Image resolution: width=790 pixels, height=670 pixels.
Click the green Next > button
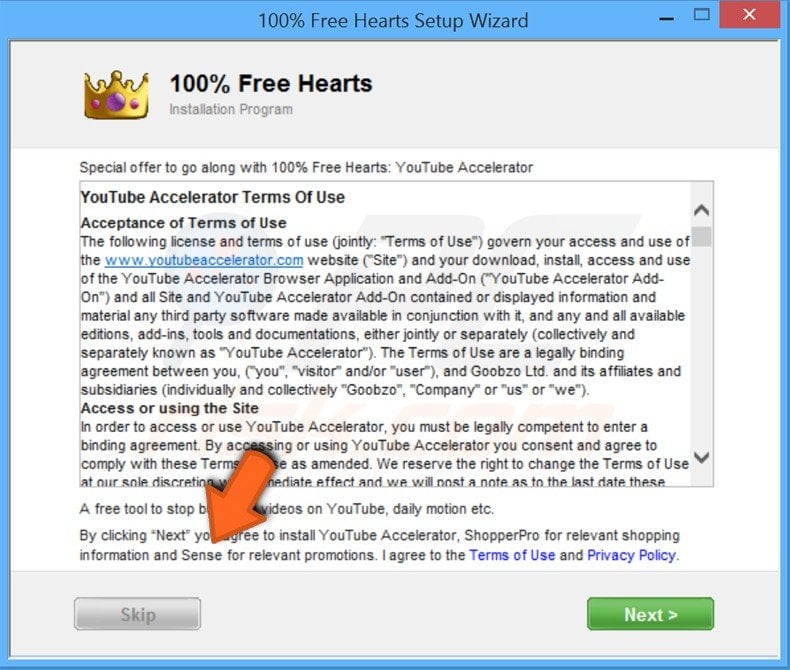650,614
